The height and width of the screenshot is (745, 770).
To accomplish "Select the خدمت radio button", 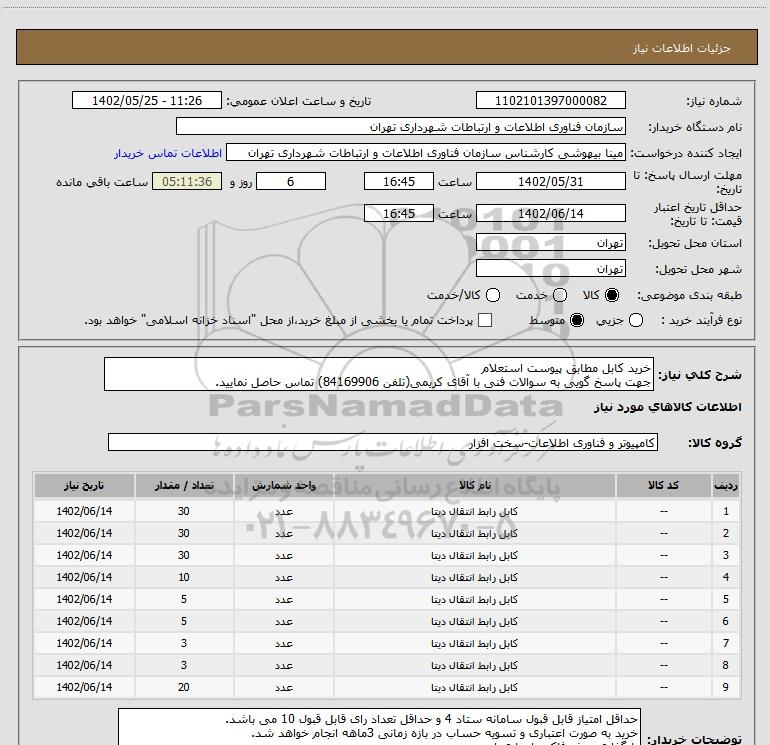I will pos(560,295).
